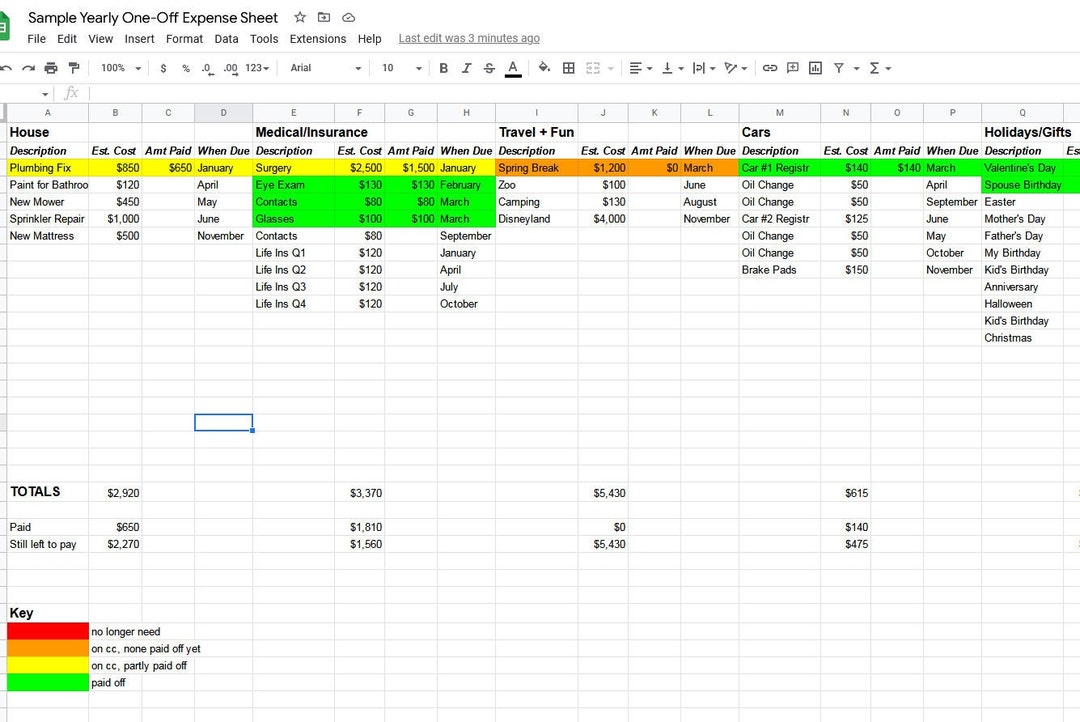Open the zoom level dropdown showing 100%
Viewport: 1080px width, 722px height.
[x=118, y=68]
